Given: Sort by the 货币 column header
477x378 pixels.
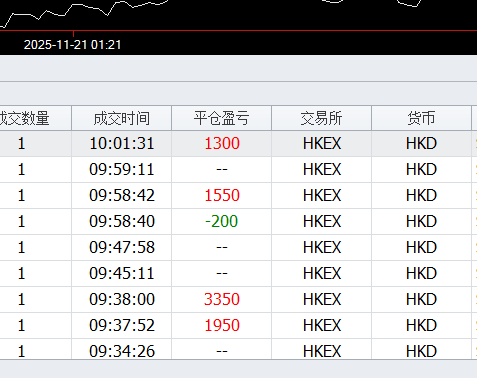Looking at the screenshot, I should (x=422, y=118).
